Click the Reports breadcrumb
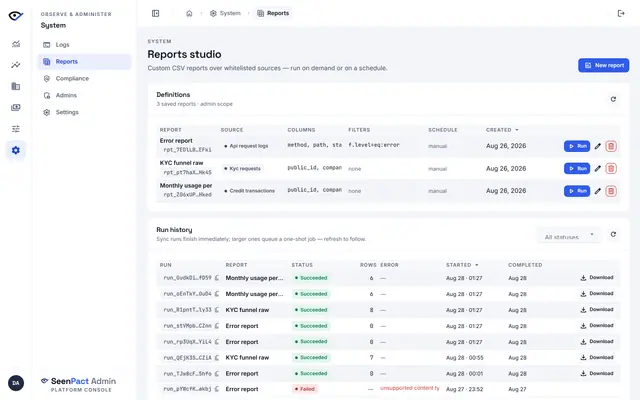Image resolution: width=640 pixels, height=400 pixels. point(273,13)
